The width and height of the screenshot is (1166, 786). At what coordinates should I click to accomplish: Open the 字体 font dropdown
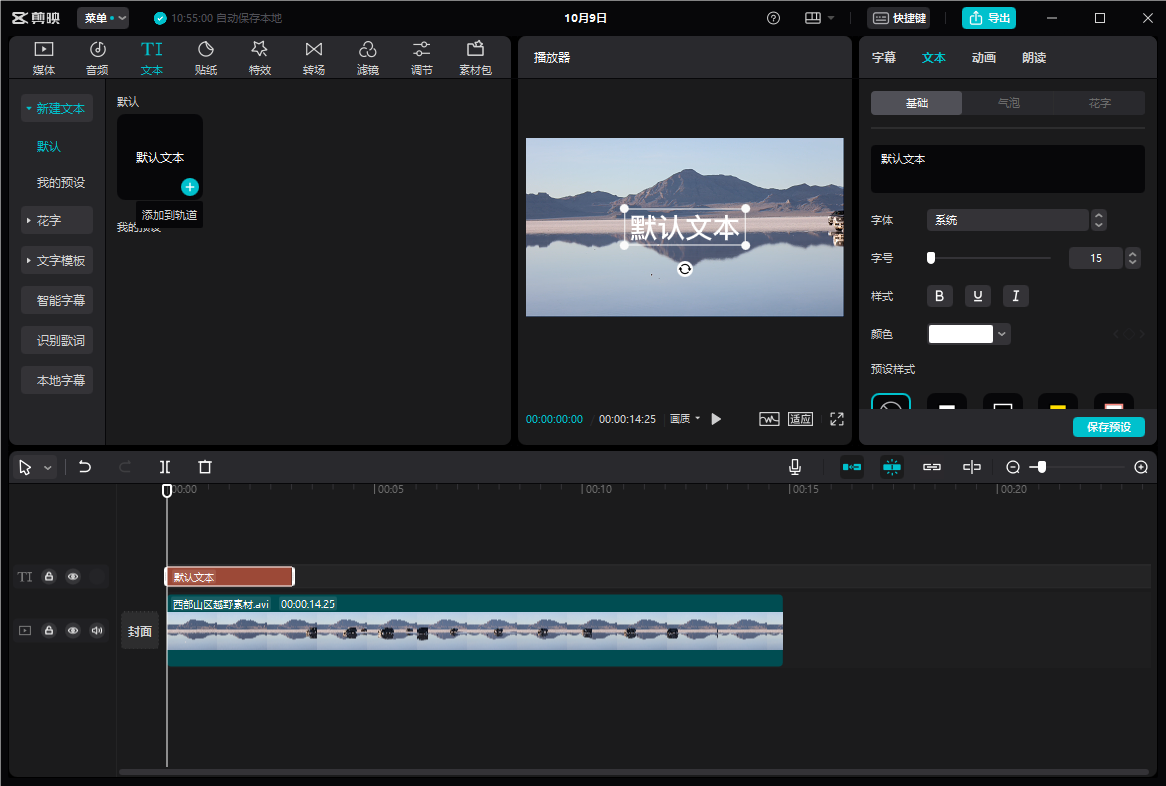point(1008,220)
